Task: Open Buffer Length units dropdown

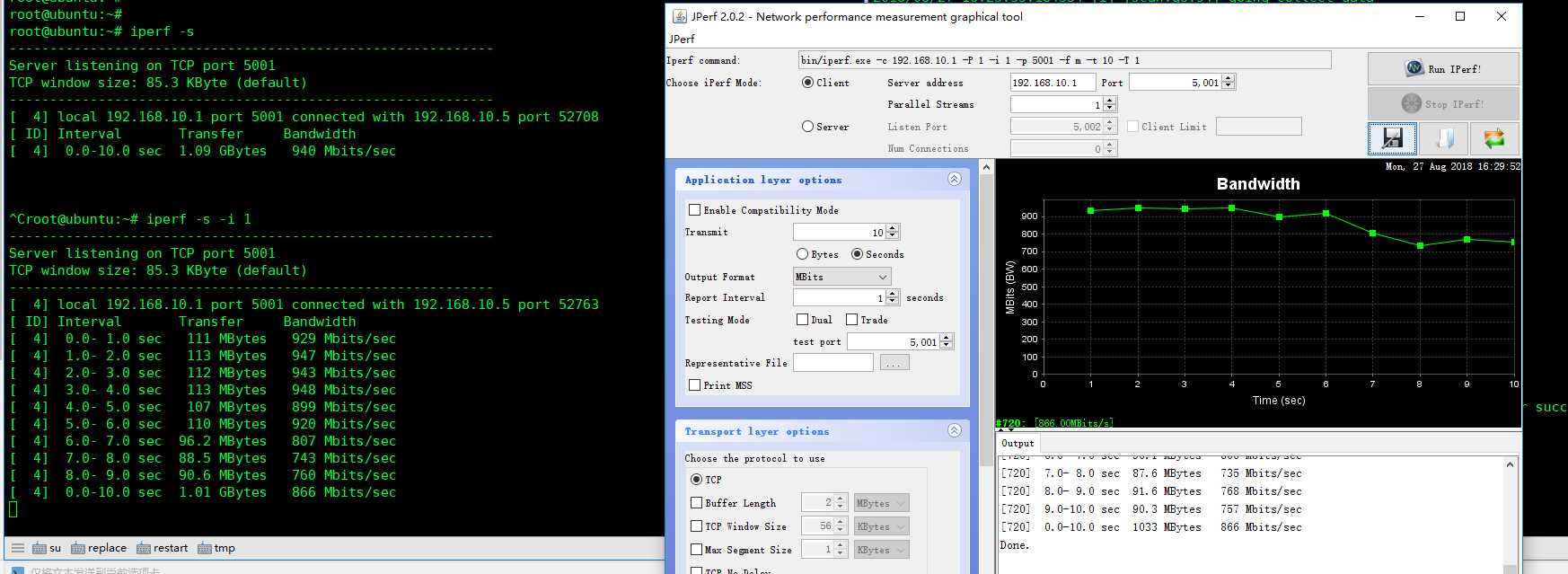Action: tap(881, 503)
